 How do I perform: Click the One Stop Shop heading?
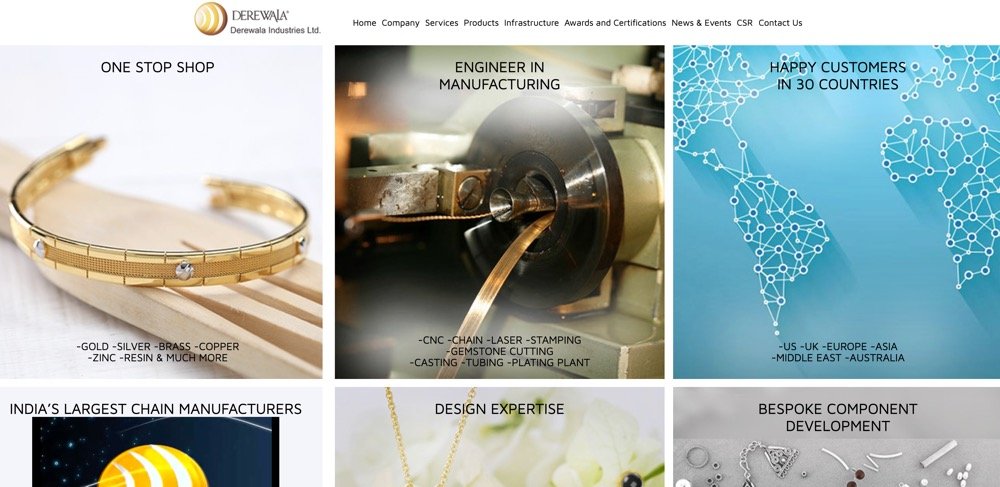158,67
